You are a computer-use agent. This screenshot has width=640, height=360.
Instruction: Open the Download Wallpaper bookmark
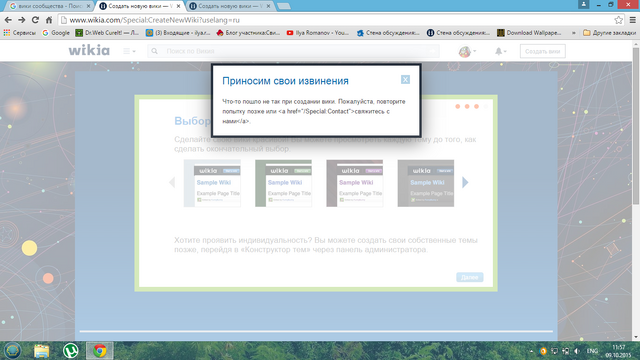pos(529,33)
